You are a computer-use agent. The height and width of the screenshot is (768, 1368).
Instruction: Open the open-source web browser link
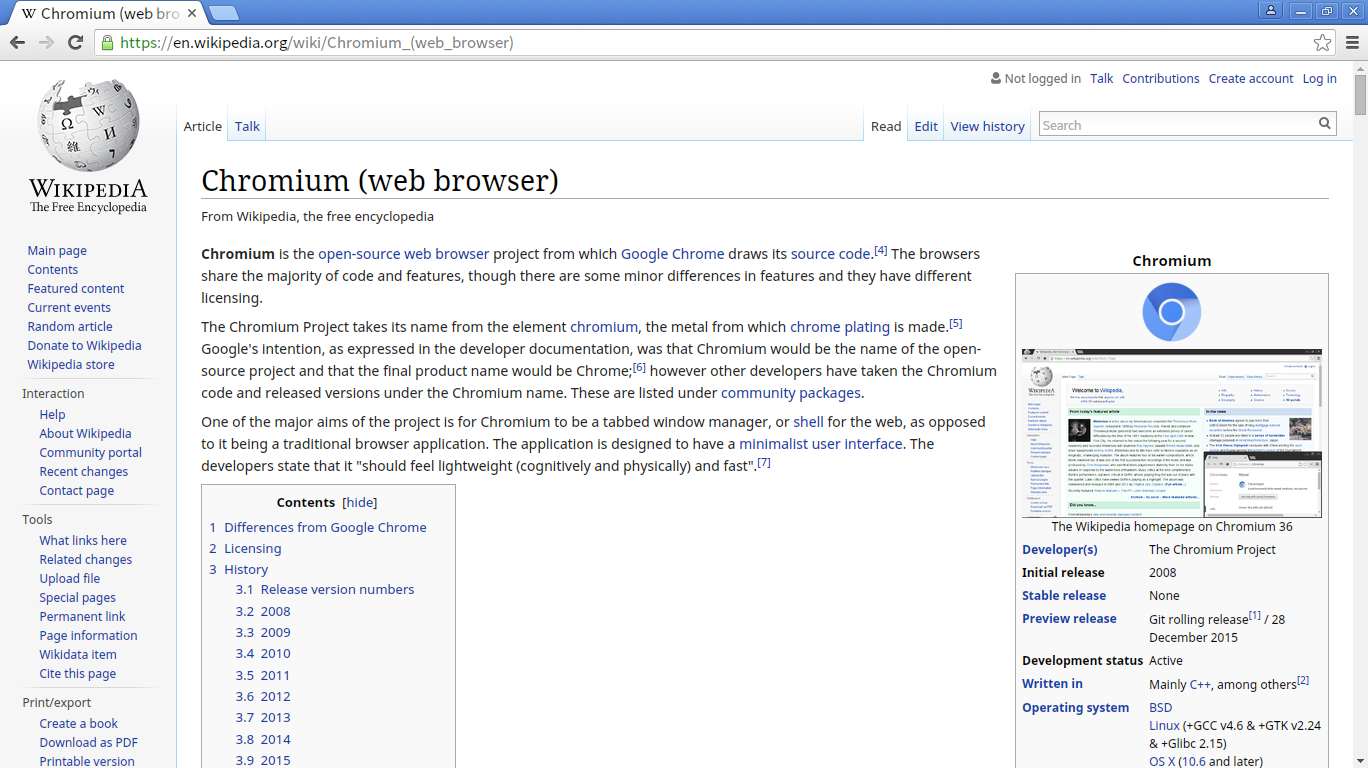pos(404,254)
